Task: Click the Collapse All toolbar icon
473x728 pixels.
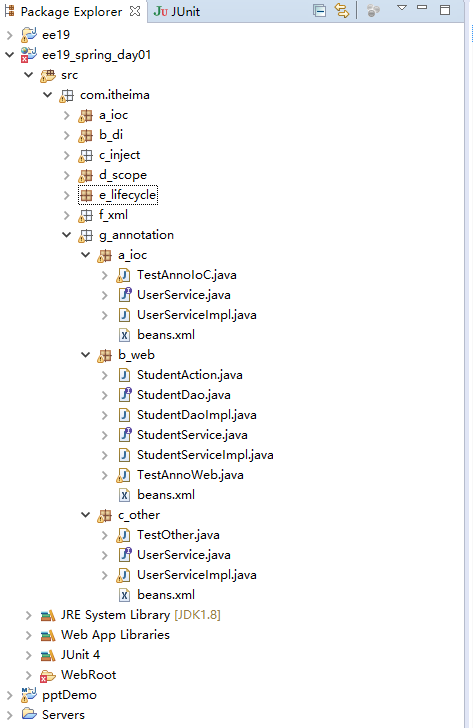Action: click(319, 11)
